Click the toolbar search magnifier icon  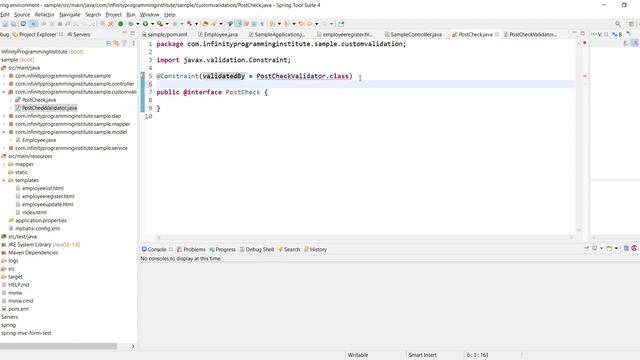click(x=618, y=24)
